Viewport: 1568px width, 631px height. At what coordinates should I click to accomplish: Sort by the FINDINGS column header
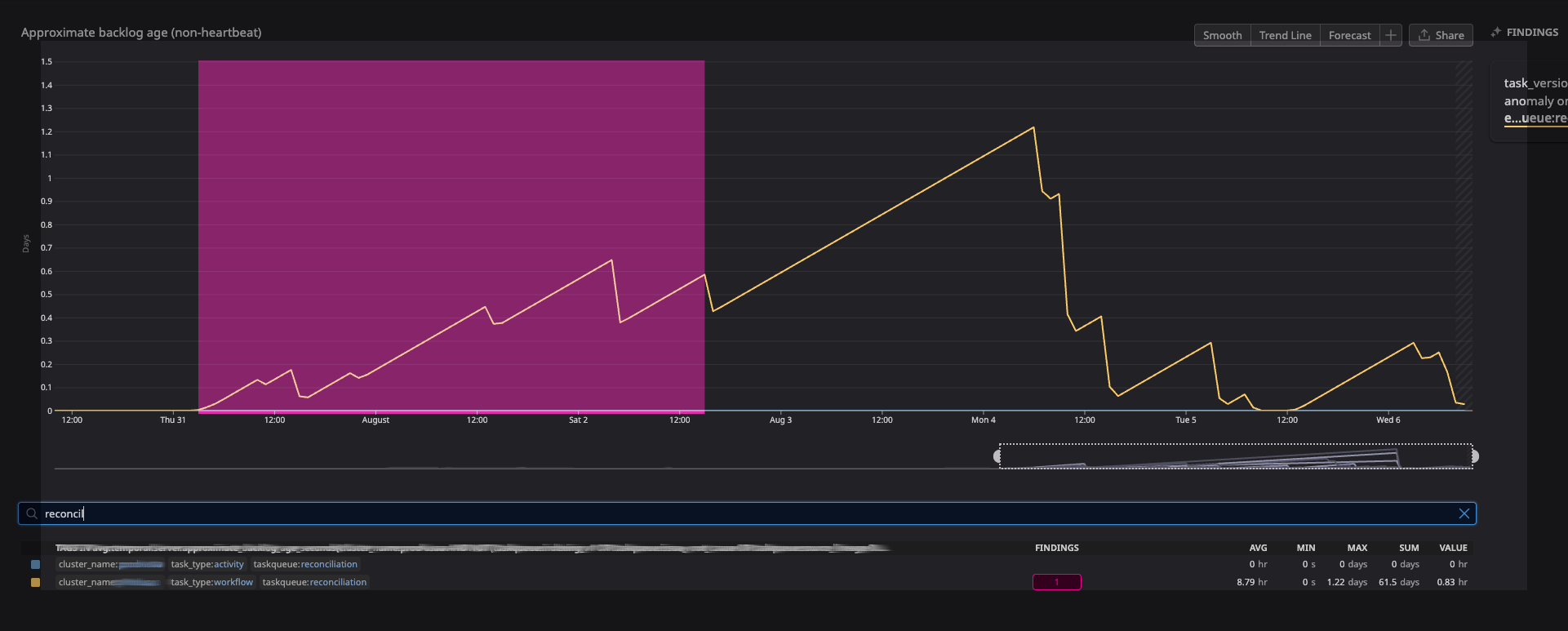[1057, 548]
